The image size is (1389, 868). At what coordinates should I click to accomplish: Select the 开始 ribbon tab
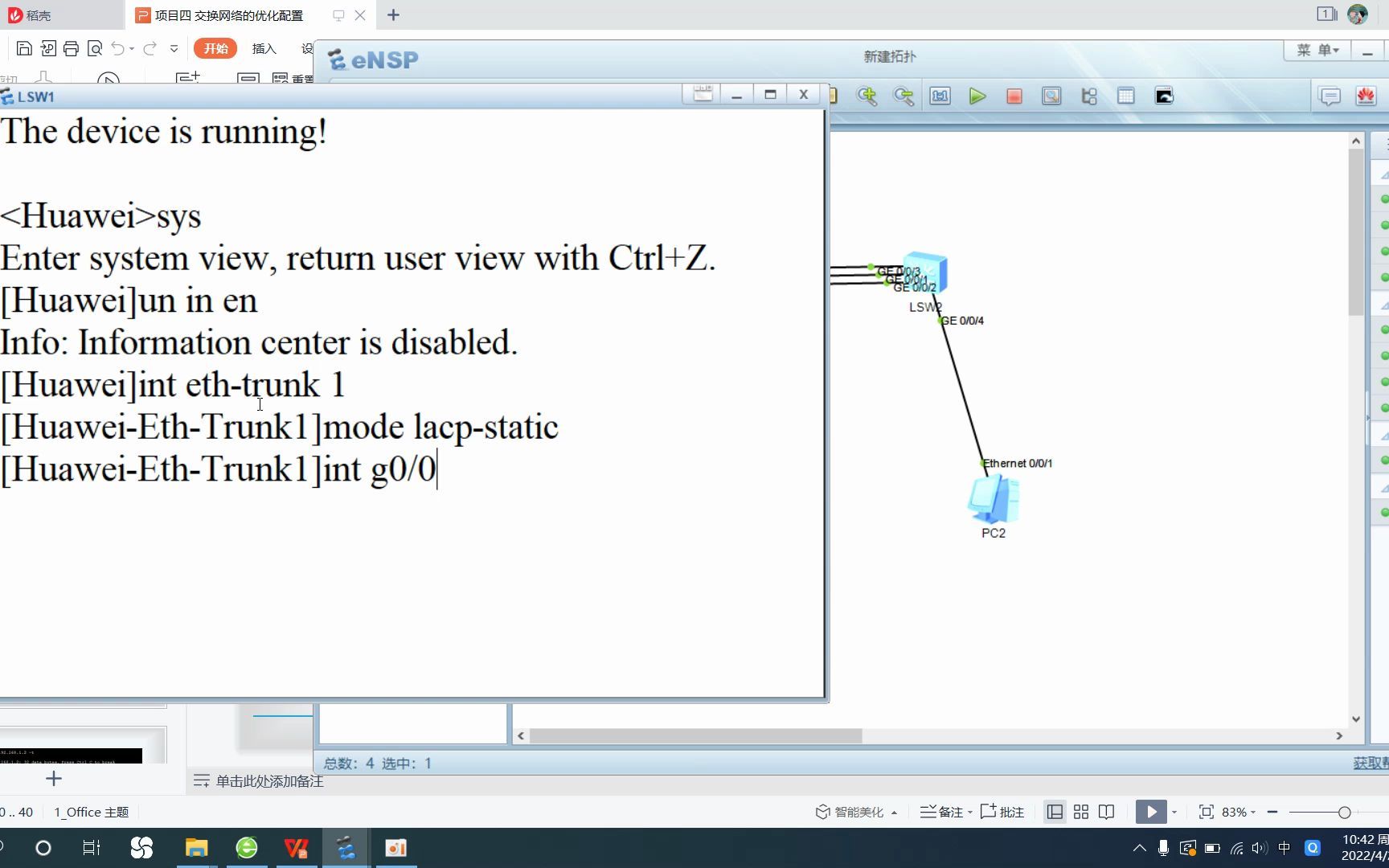click(215, 49)
